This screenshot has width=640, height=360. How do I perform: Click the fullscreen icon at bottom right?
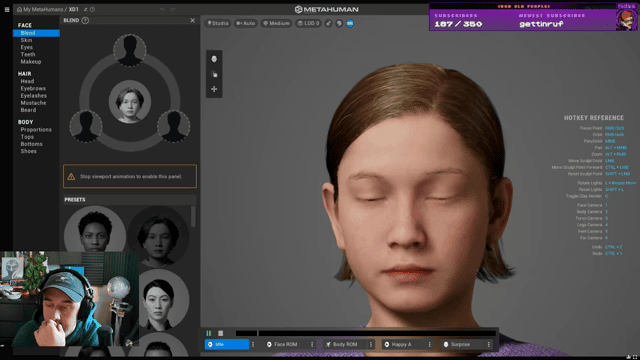tap(635, 357)
